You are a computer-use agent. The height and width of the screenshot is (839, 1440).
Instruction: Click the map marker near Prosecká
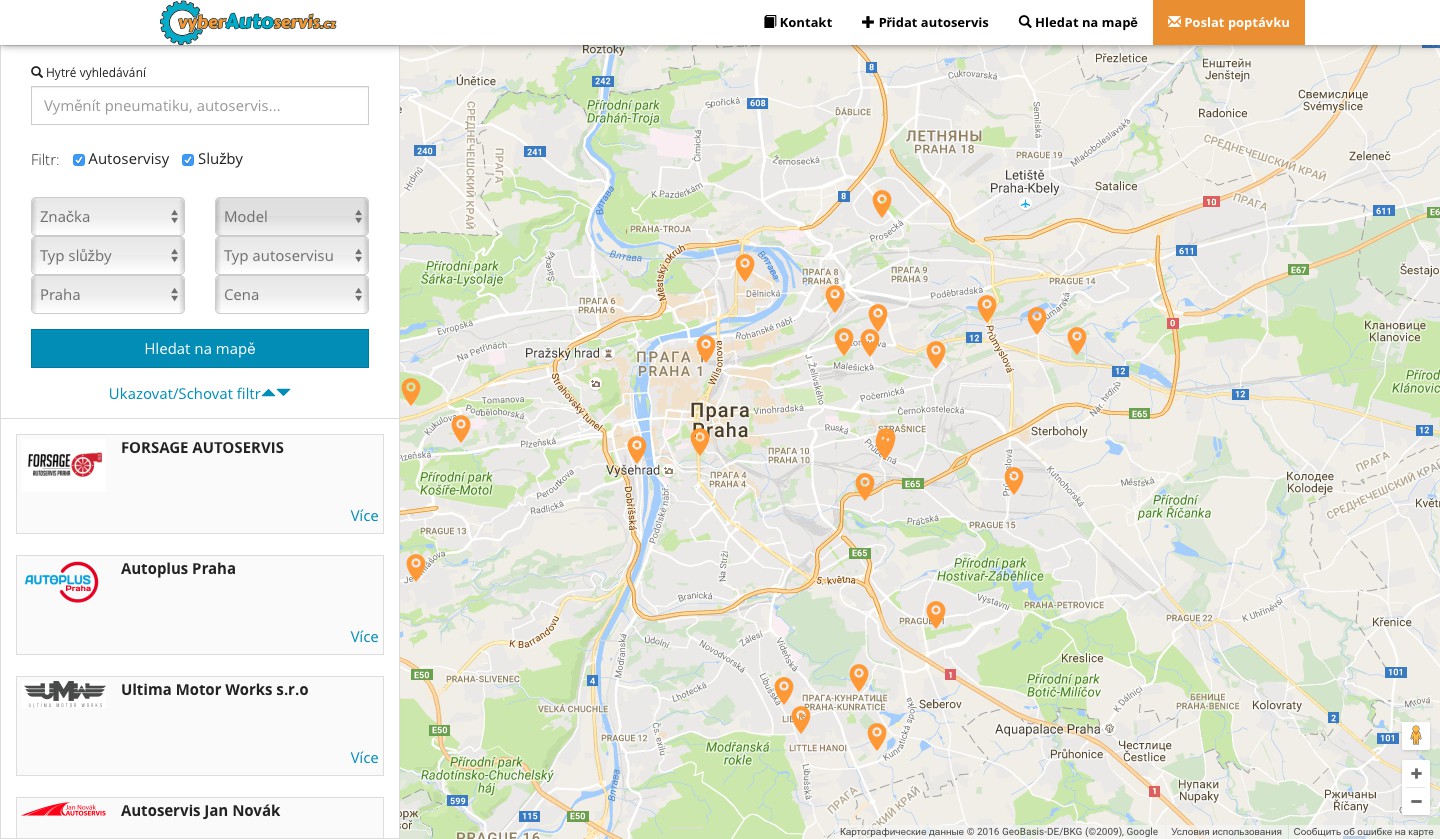pos(882,203)
